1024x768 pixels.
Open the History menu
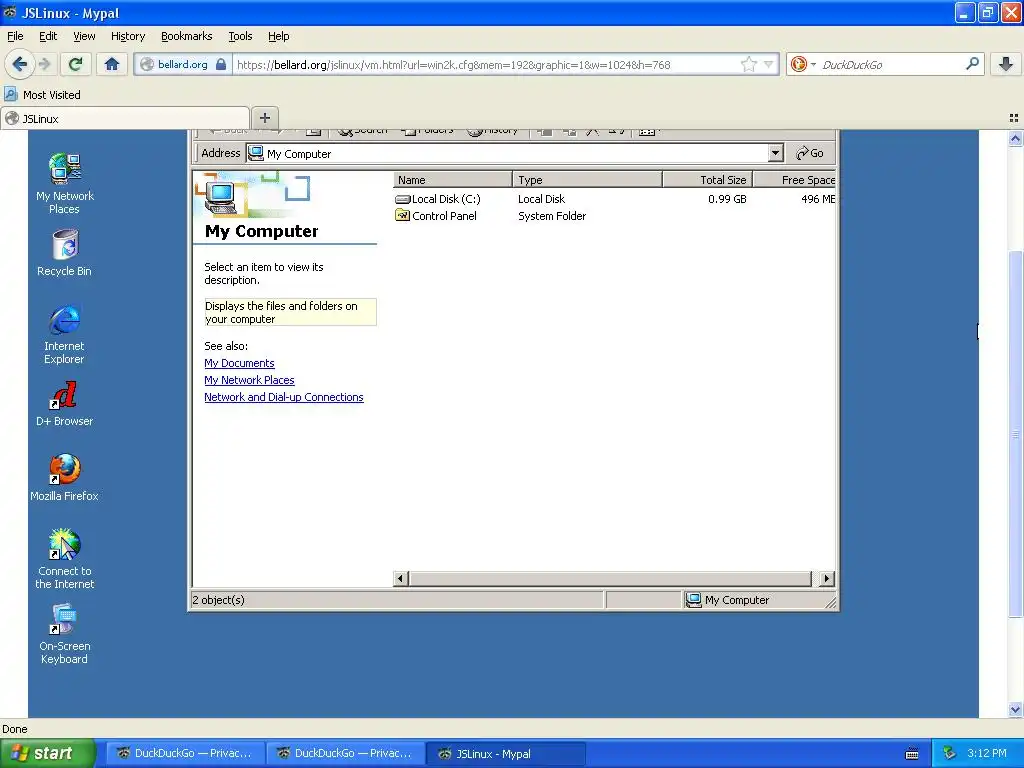coord(128,36)
